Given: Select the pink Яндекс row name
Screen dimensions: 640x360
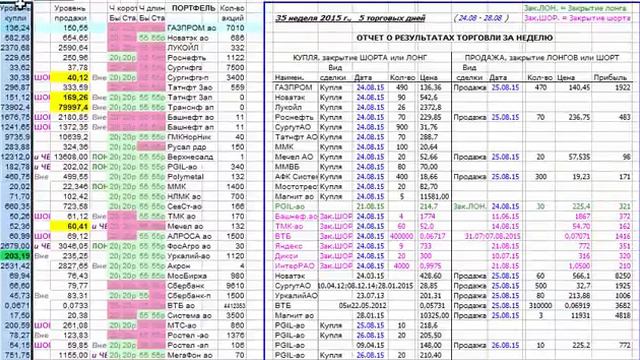Looking at the screenshot, I should pyautogui.click(x=289, y=246).
